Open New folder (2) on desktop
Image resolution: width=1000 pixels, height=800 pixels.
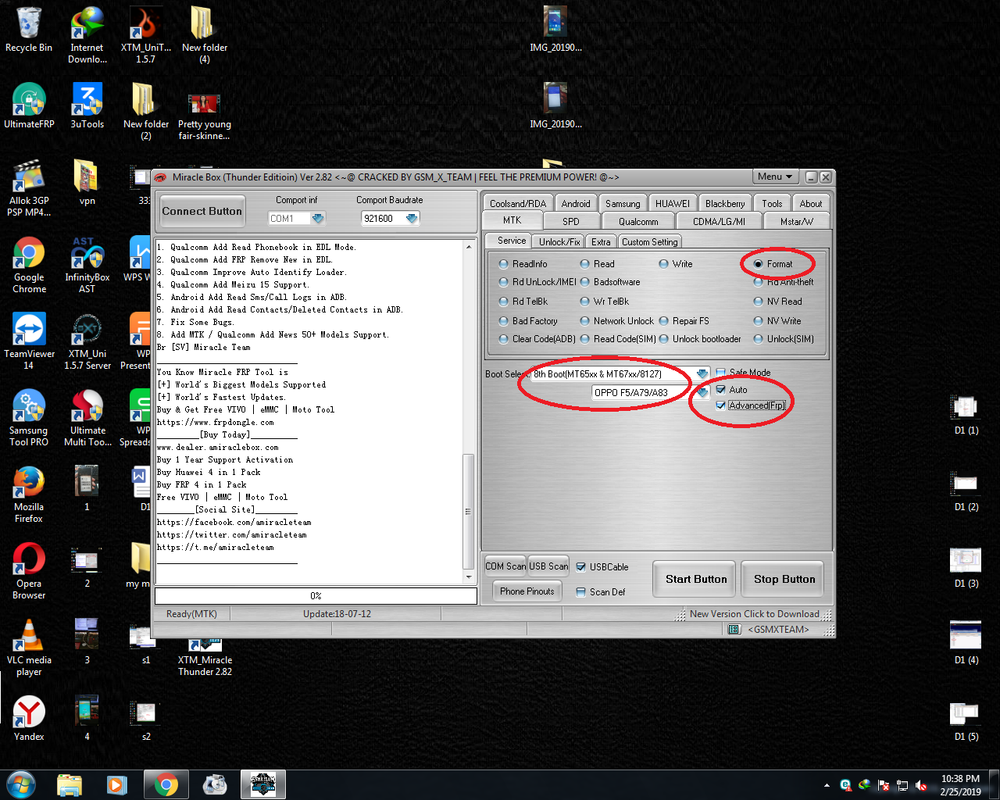click(145, 112)
